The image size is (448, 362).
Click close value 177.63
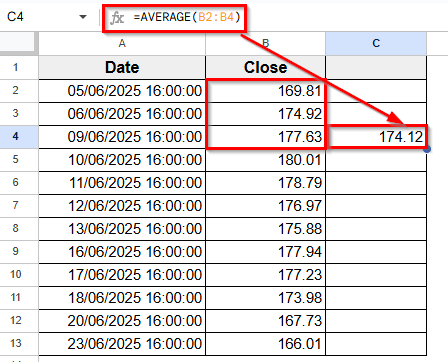click(x=265, y=137)
